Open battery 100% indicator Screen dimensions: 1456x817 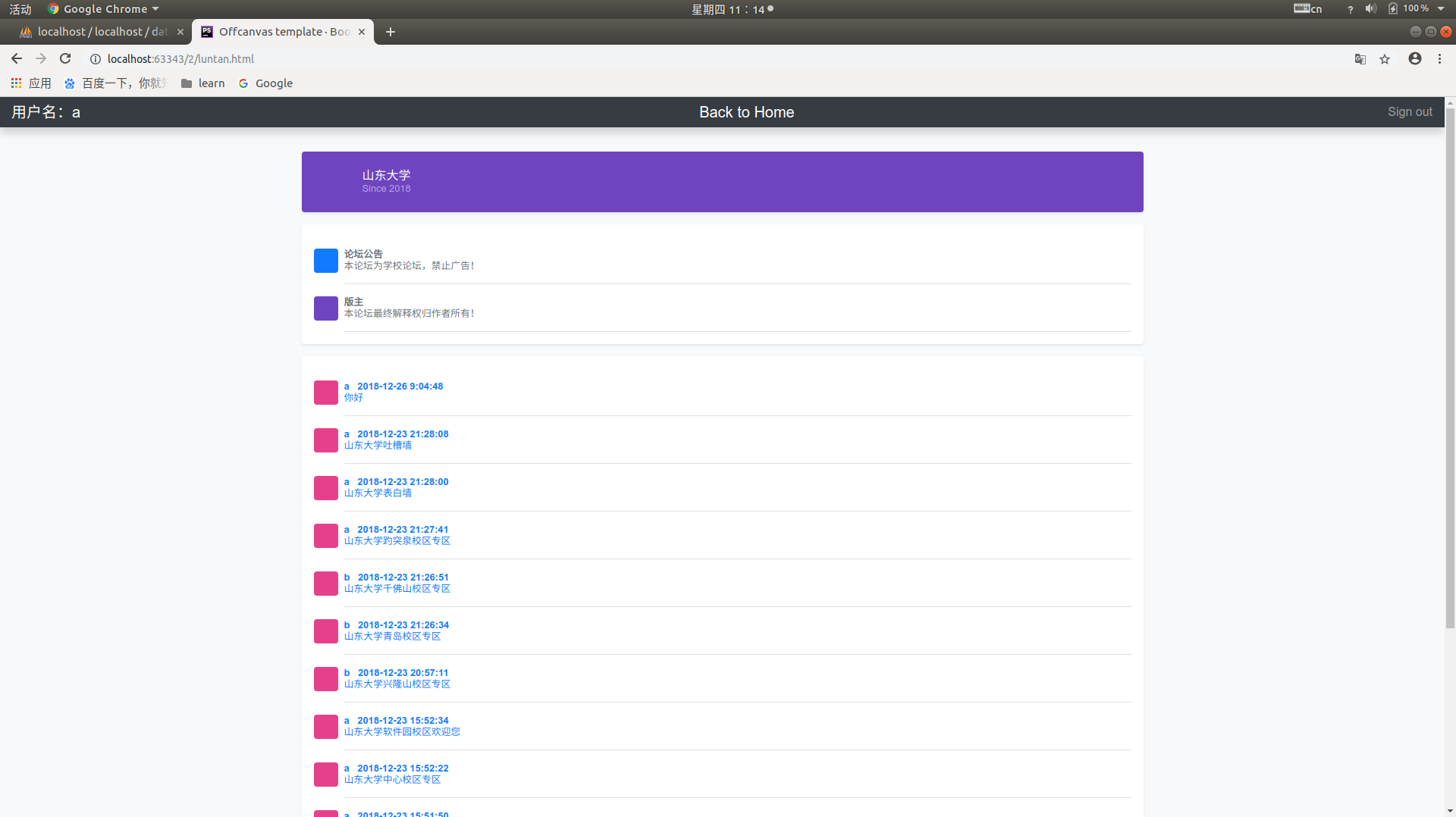(1408, 9)
